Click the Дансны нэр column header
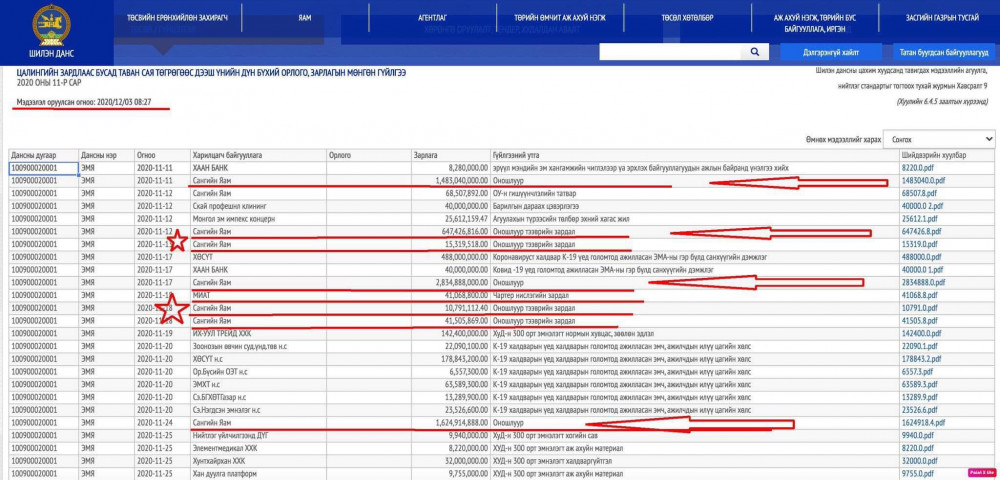The height and width of the screenshot is (480, 1000). (x=107, y=155)
